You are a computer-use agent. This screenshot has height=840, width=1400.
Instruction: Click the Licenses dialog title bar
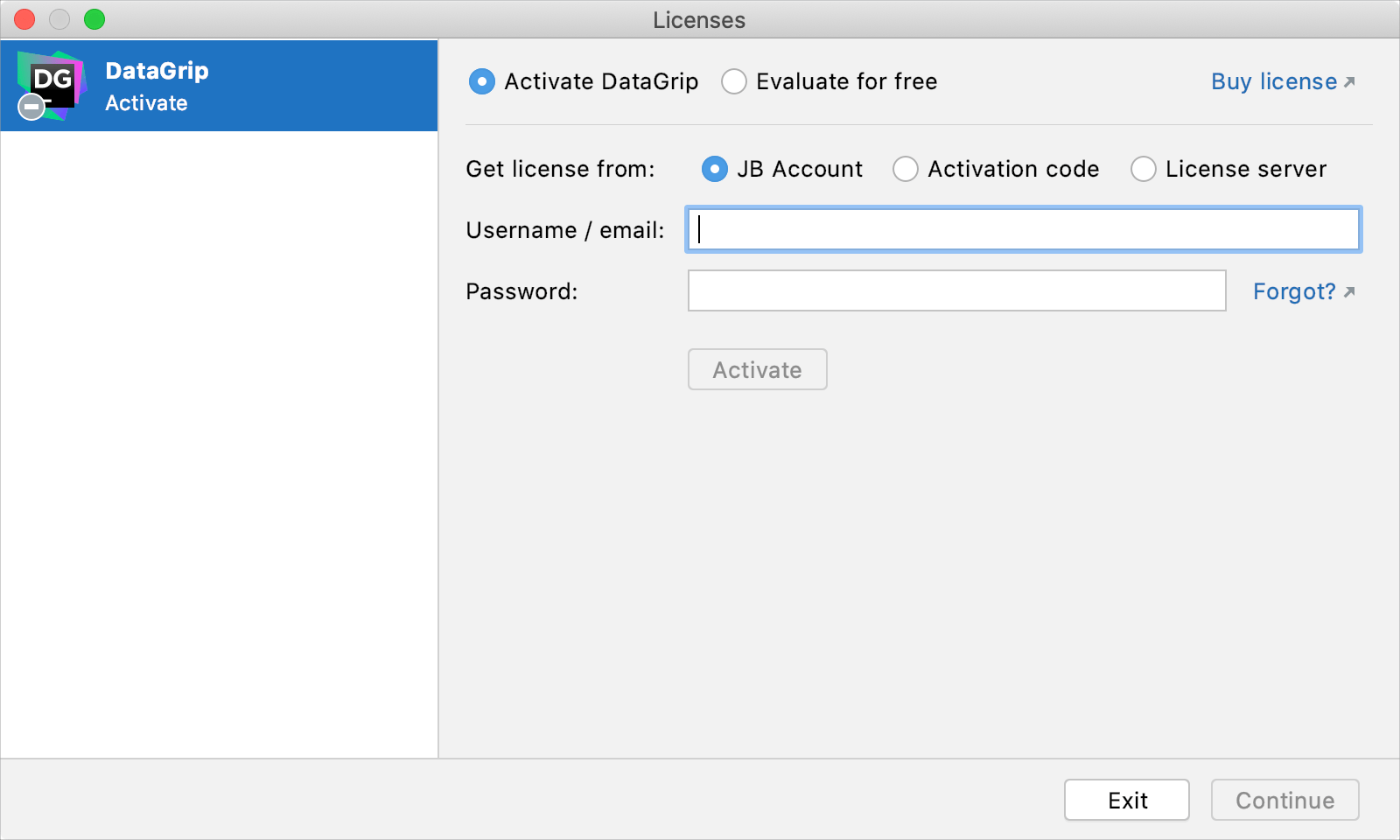(x=698, y=19)
